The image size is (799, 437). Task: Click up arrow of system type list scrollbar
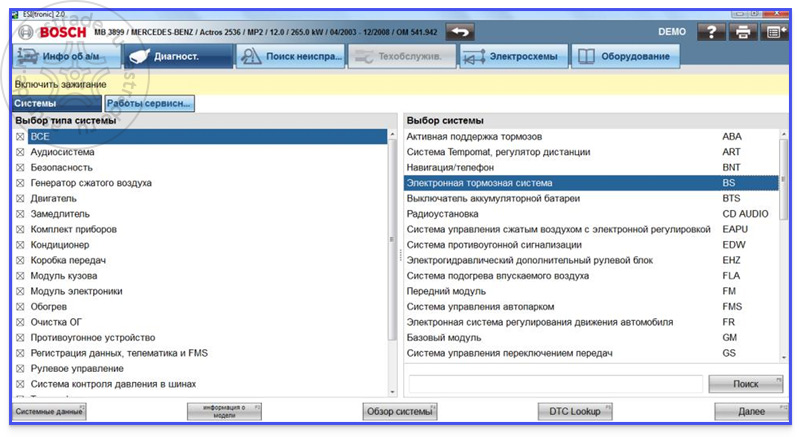click(x=392, y=134)
